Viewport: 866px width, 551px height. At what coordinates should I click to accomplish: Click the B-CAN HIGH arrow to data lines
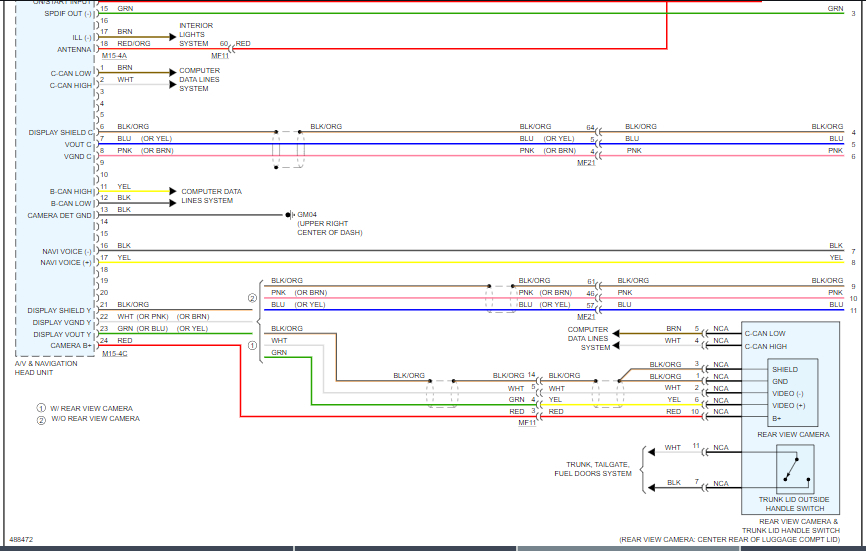173,191
